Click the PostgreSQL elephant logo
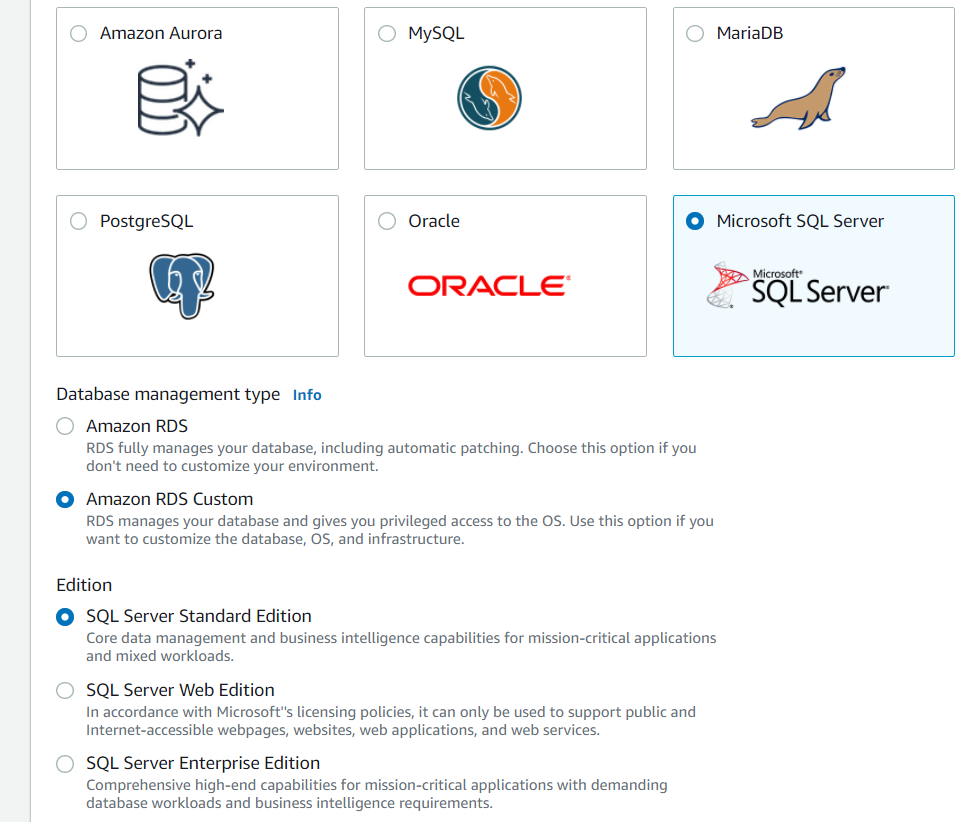The height and width of the screenshot is (822, 977). tap(181, 285)
